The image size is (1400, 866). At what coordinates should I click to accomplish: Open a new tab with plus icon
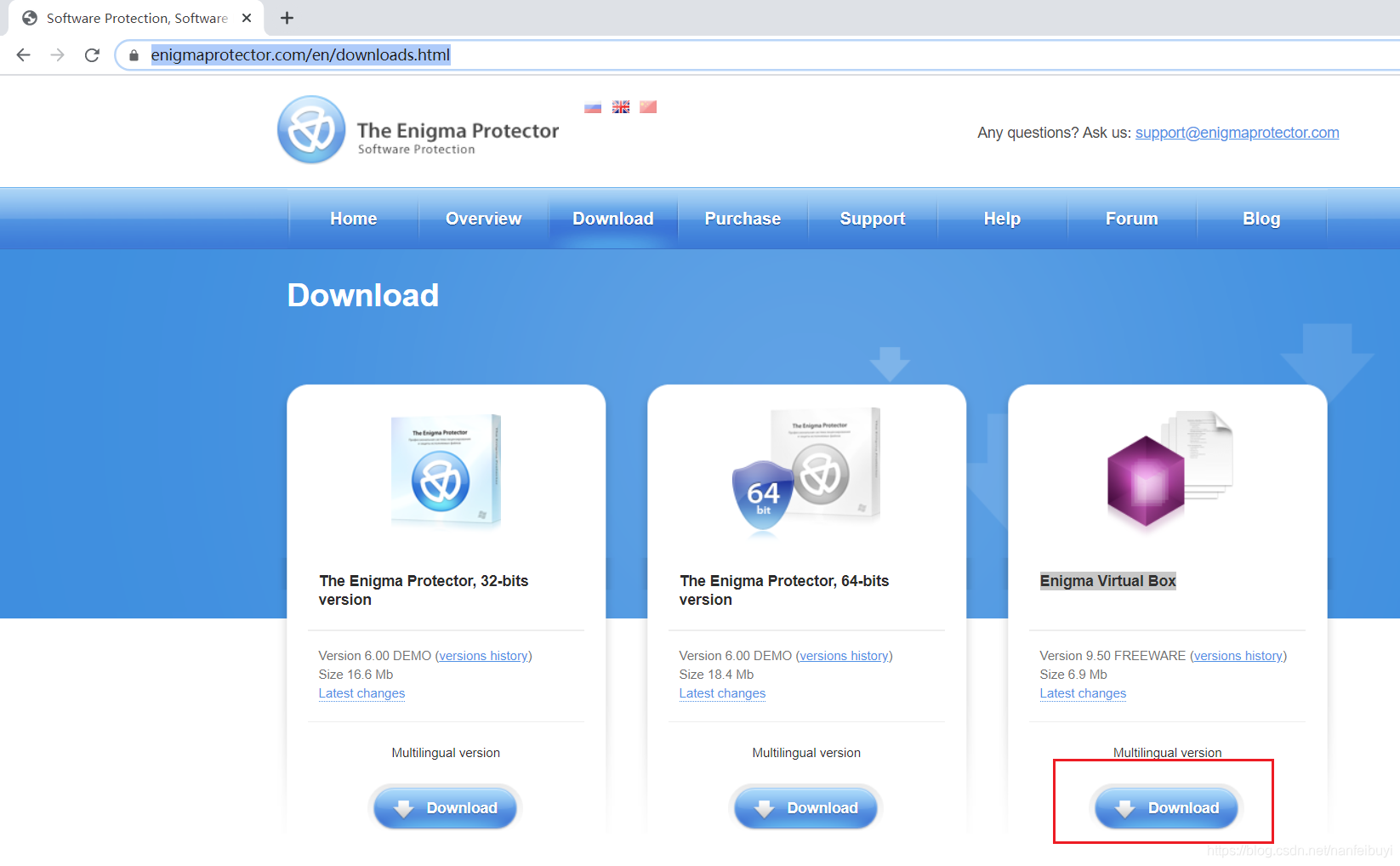point(287,18)
